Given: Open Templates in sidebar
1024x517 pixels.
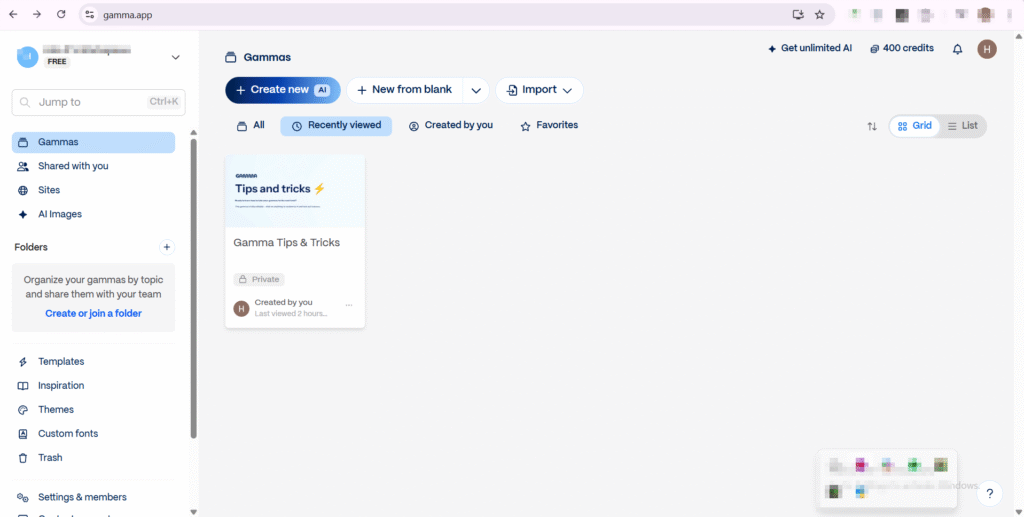Looking at the screenshot, I should [x=93, y=362].
